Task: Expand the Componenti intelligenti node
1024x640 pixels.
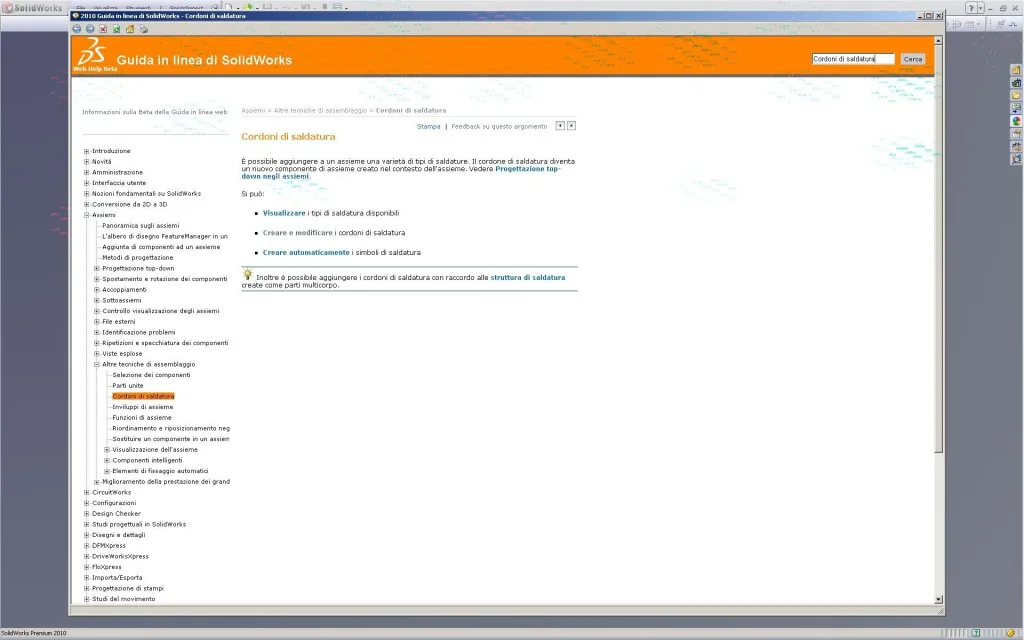Action: click(107, 460)
